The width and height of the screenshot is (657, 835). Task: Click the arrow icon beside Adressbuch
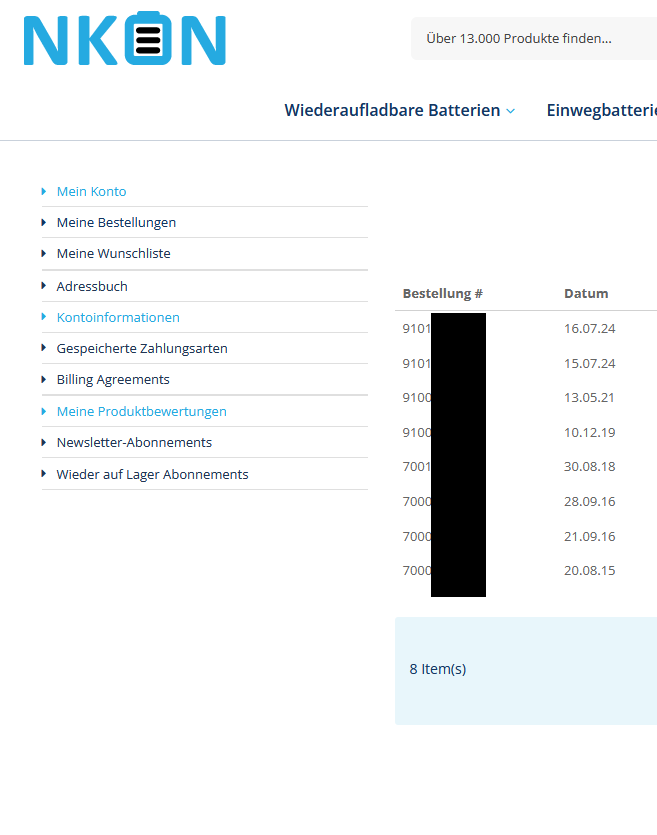(44, 286)
